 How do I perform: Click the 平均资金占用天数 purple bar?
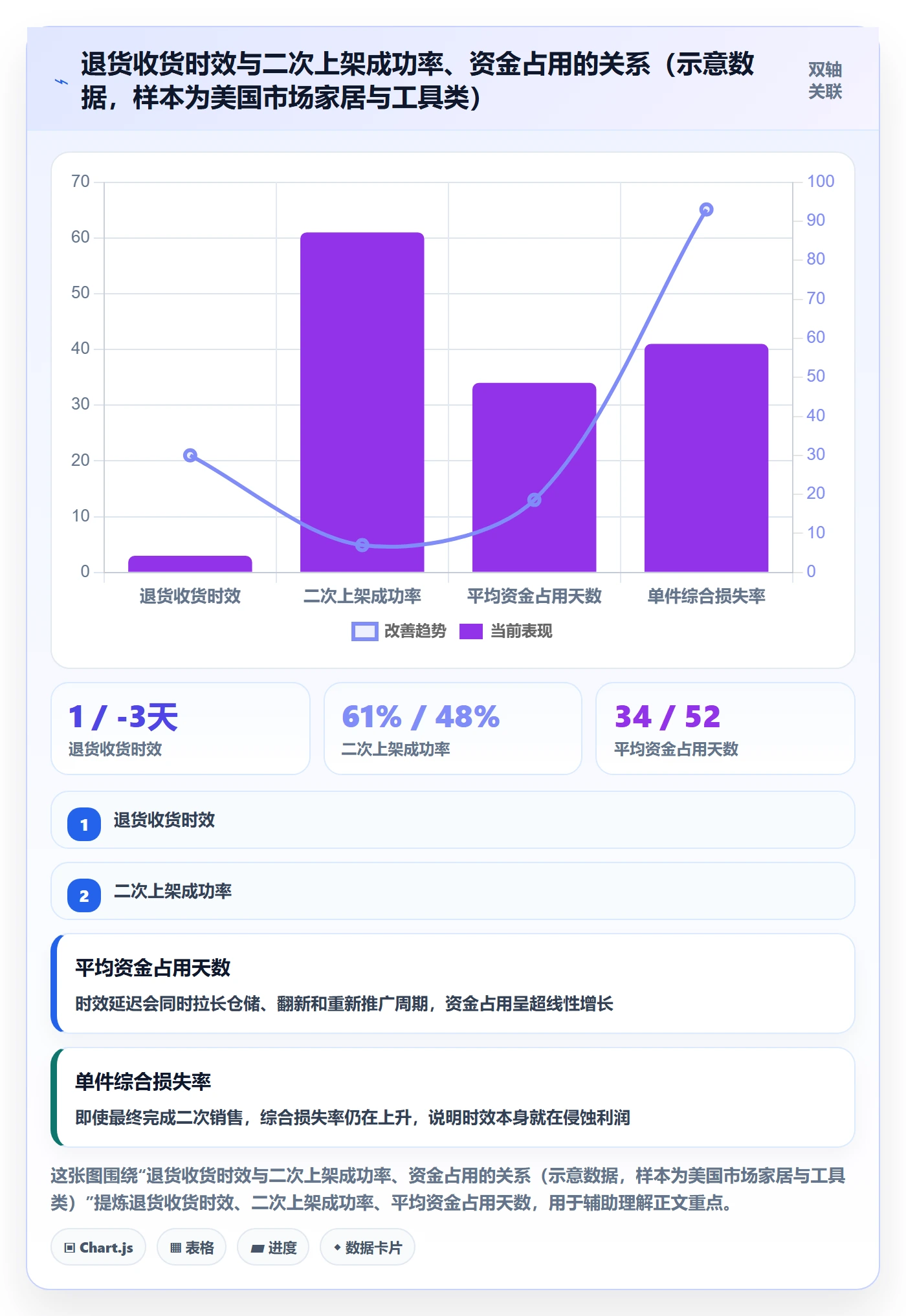click(534, 477)
